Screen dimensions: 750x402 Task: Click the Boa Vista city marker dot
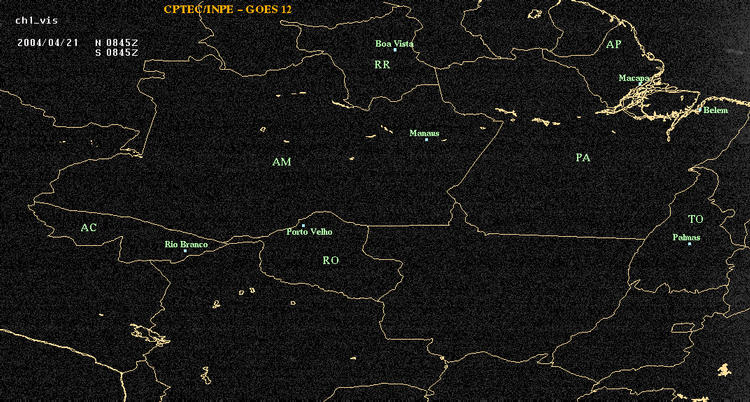395,50
